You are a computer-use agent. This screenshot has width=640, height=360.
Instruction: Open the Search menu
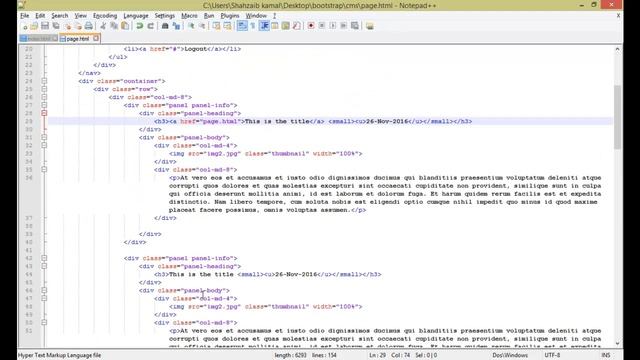pos(60,16)
